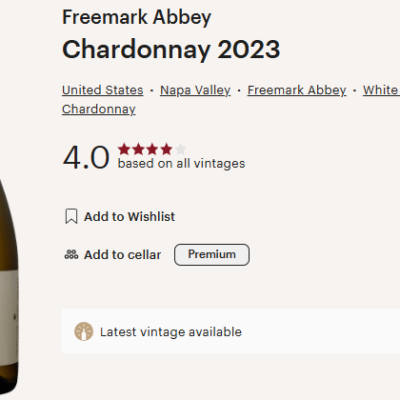Click the round bottle icon for Latest vintage

(x=84, y=332)
